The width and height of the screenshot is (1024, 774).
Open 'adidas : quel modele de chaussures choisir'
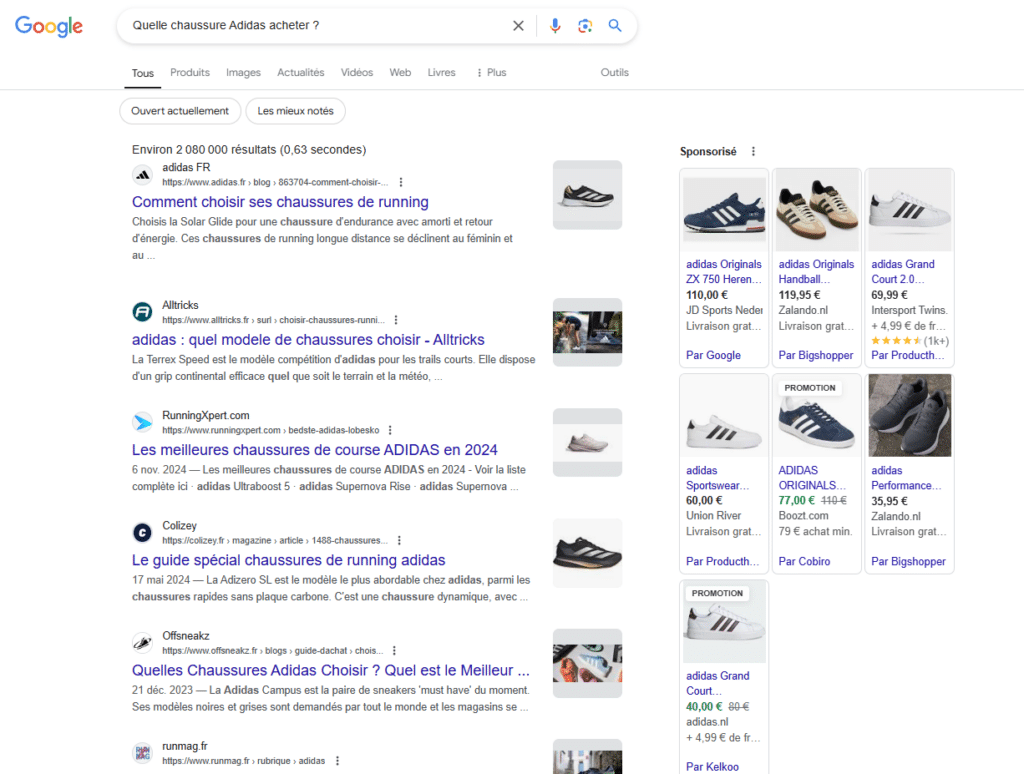click(x=308, y=340)
